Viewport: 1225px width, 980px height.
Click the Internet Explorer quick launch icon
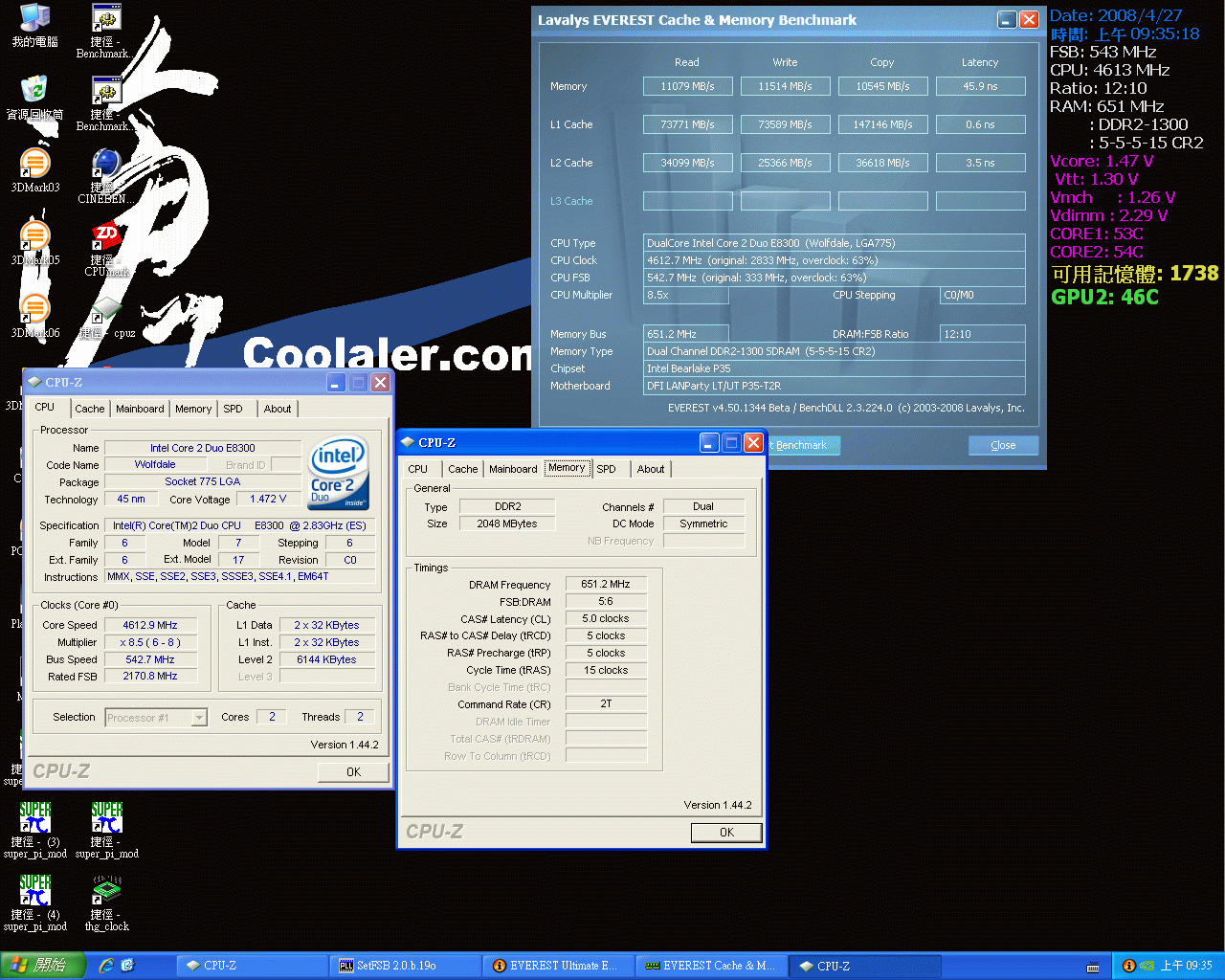point(106,966)
